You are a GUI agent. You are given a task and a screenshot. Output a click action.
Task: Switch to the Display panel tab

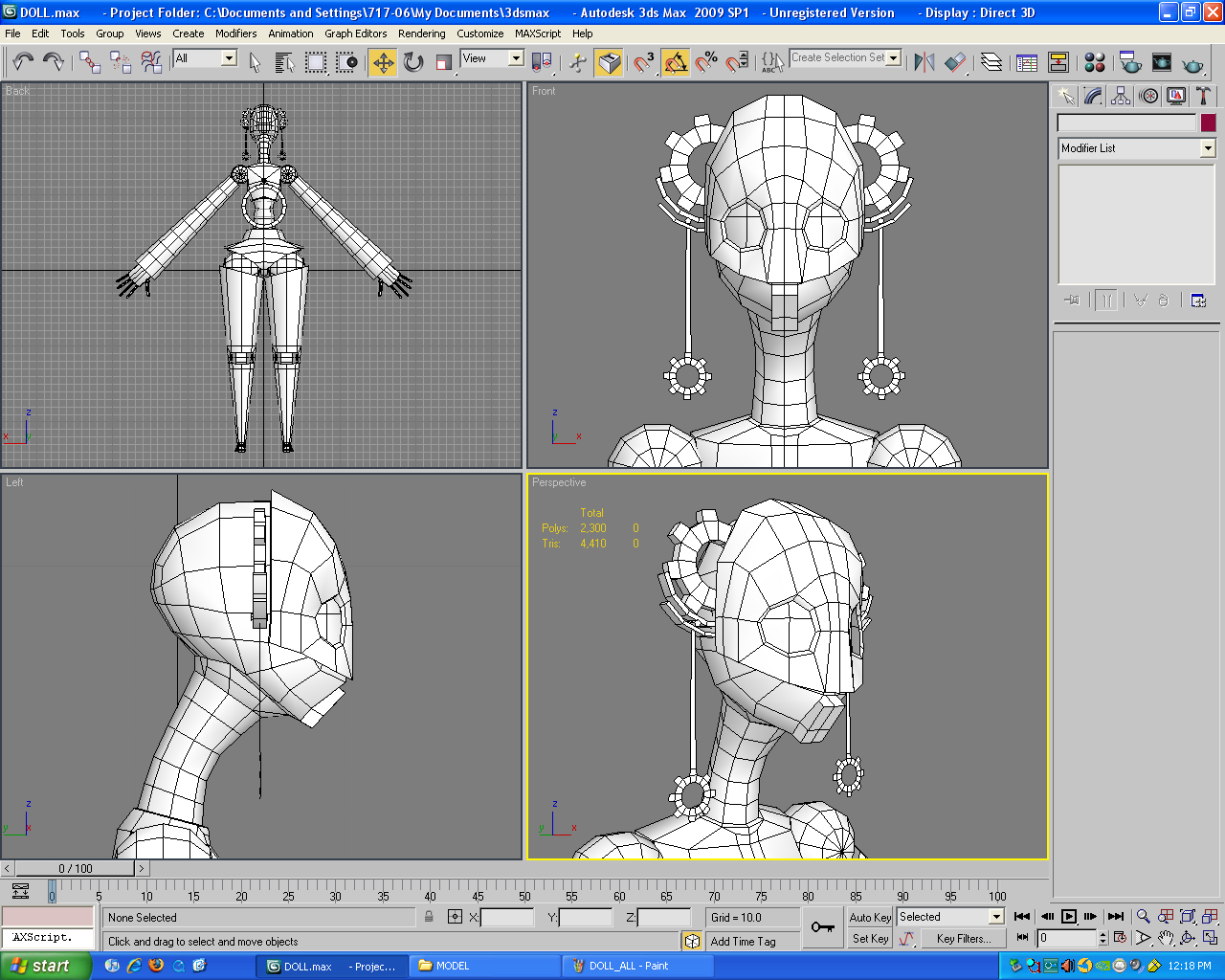(1176, 96)
